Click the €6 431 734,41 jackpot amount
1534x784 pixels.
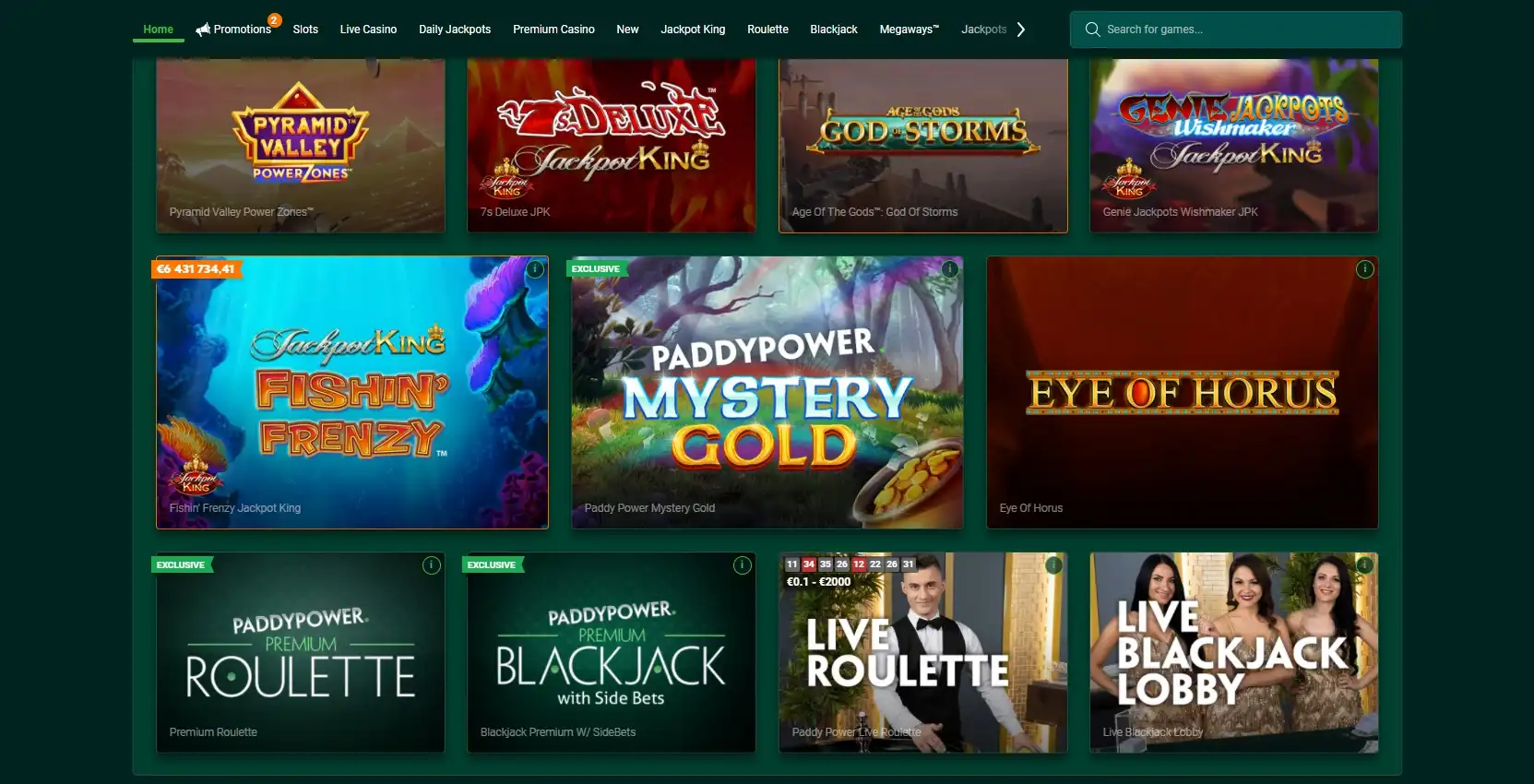(196, 269)
